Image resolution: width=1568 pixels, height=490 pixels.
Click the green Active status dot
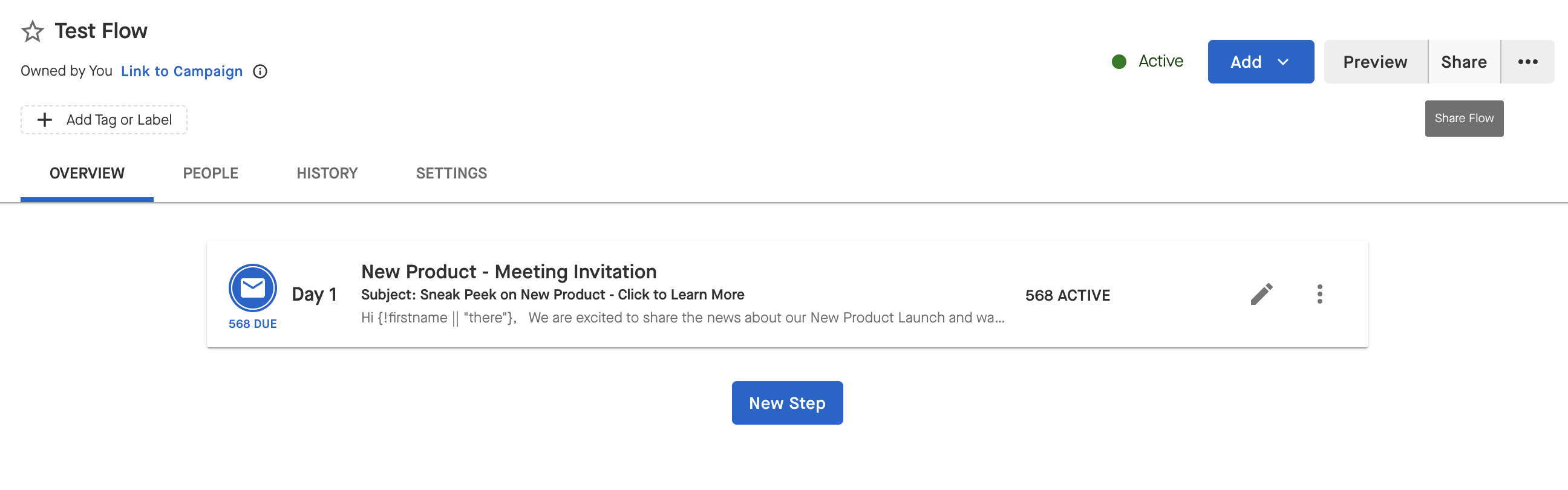coord(1119,62)
